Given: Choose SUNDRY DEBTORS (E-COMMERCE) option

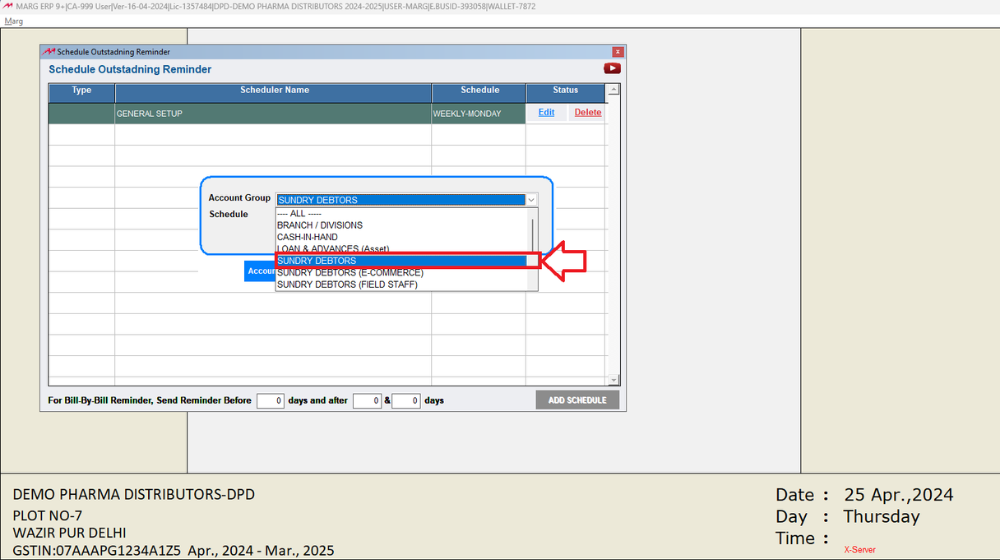Looking at the screenshot, I should click(x=350, y=273).
